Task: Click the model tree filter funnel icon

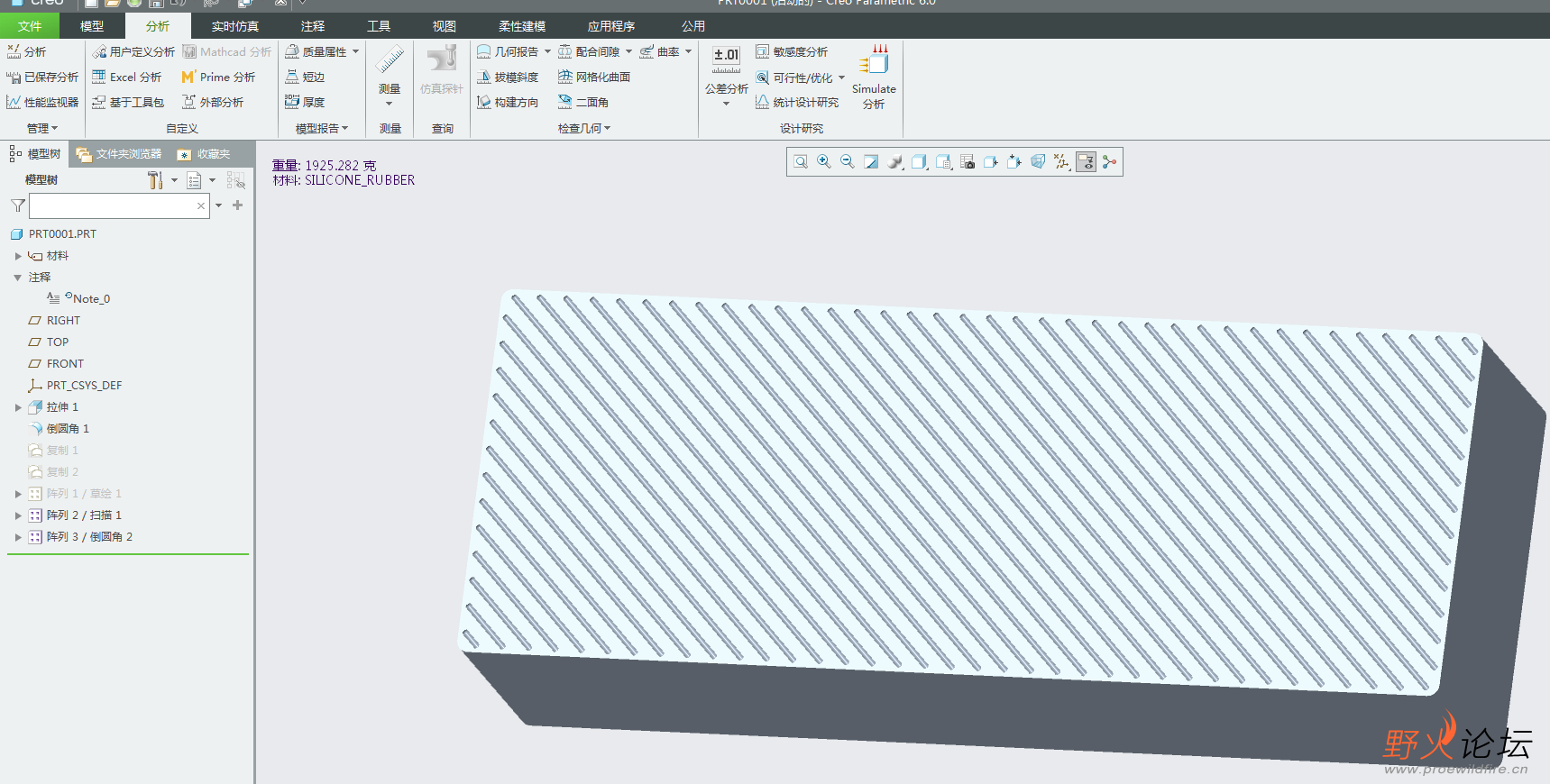Action: pyautogui.click(x=18, y=206)
